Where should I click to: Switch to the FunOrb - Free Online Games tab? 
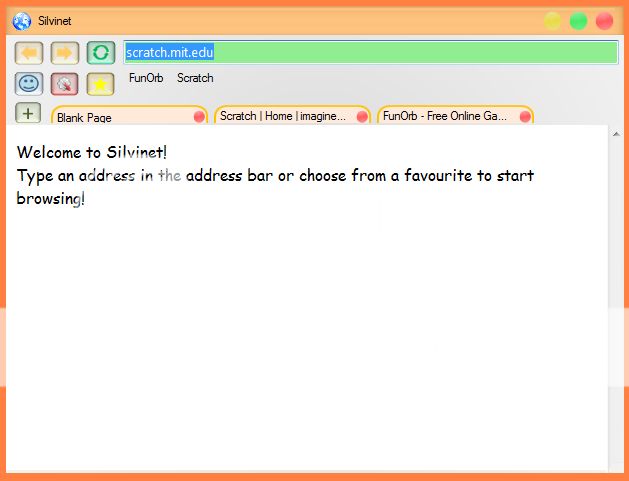[455, 116]
